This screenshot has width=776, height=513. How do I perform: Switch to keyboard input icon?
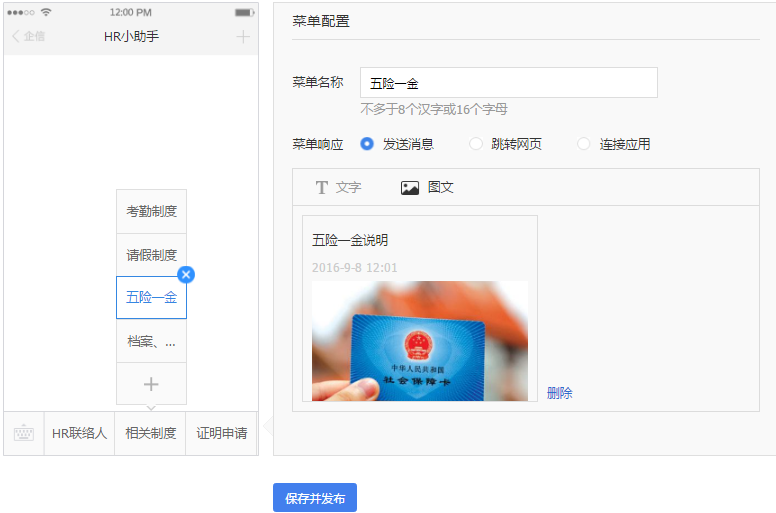pyautogui.click(x=24, y=433)
